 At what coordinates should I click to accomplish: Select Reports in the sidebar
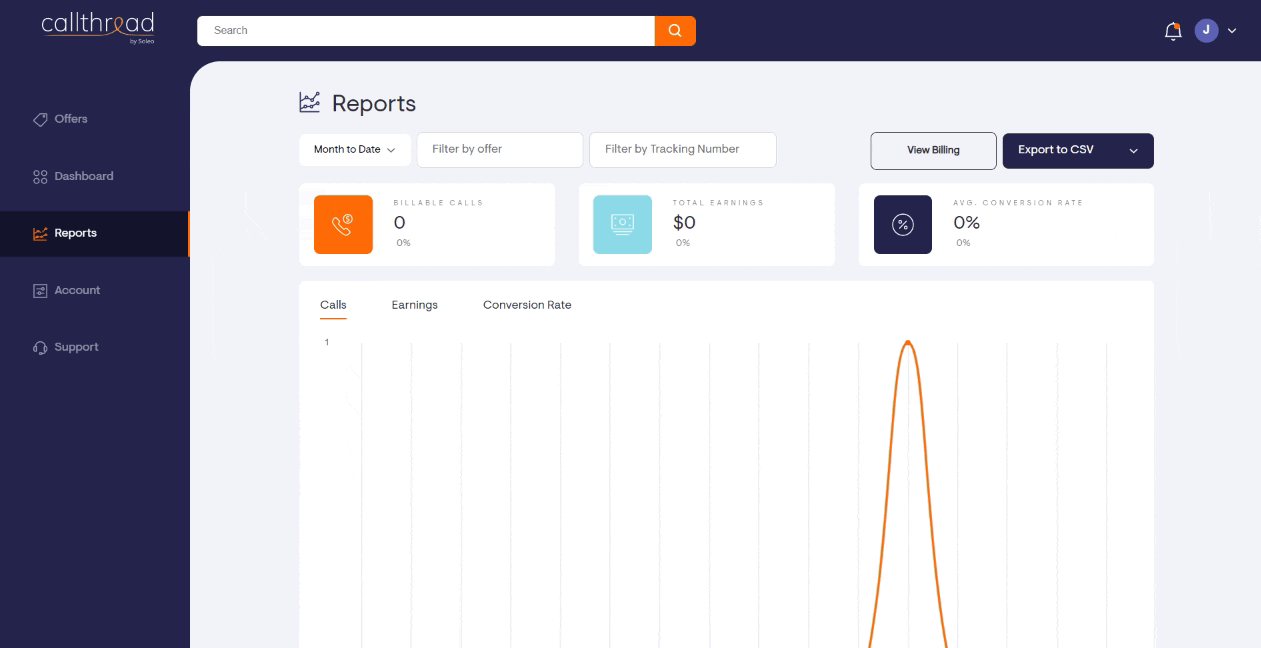coord(94,233)
